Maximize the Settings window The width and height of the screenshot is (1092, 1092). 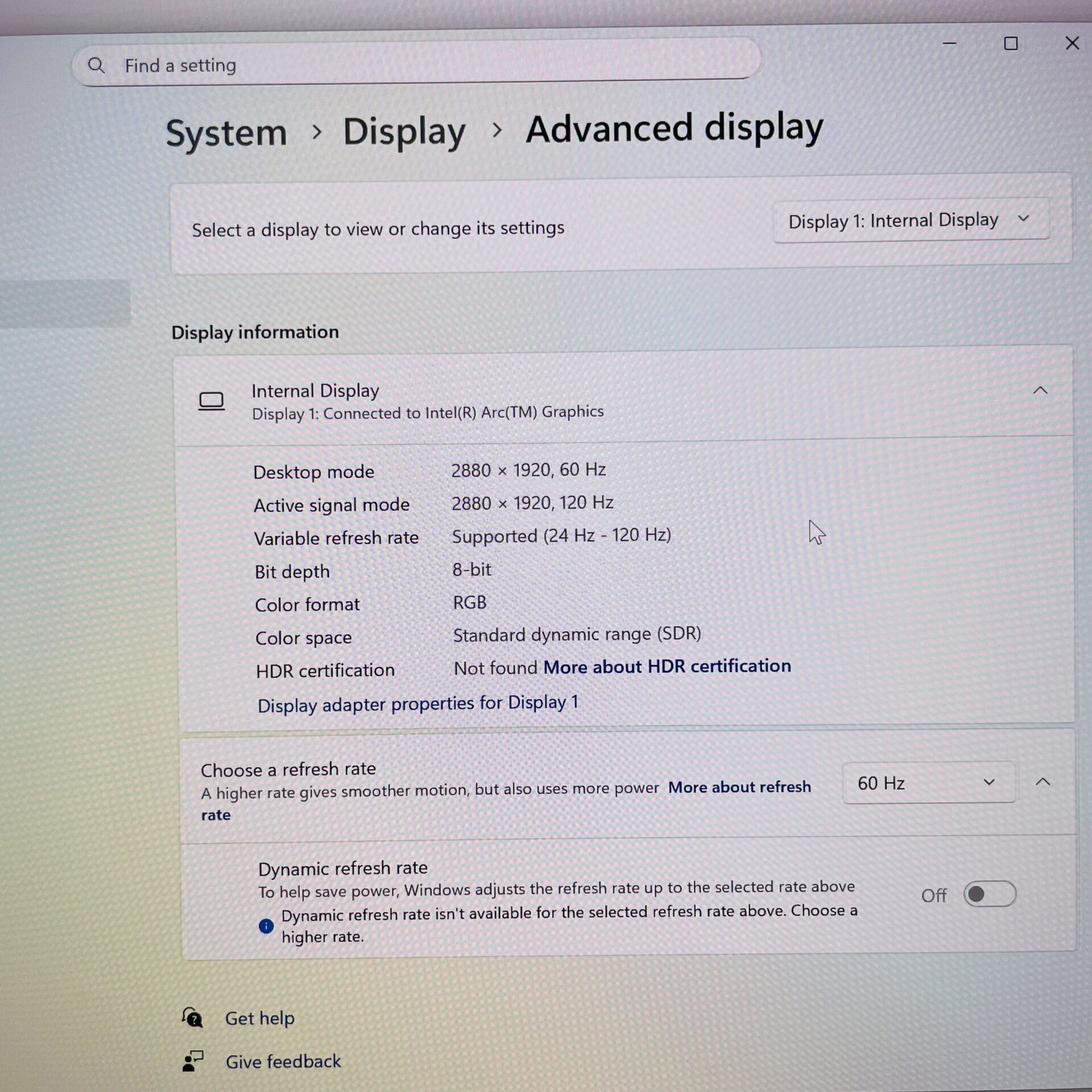pos(1011,44)
